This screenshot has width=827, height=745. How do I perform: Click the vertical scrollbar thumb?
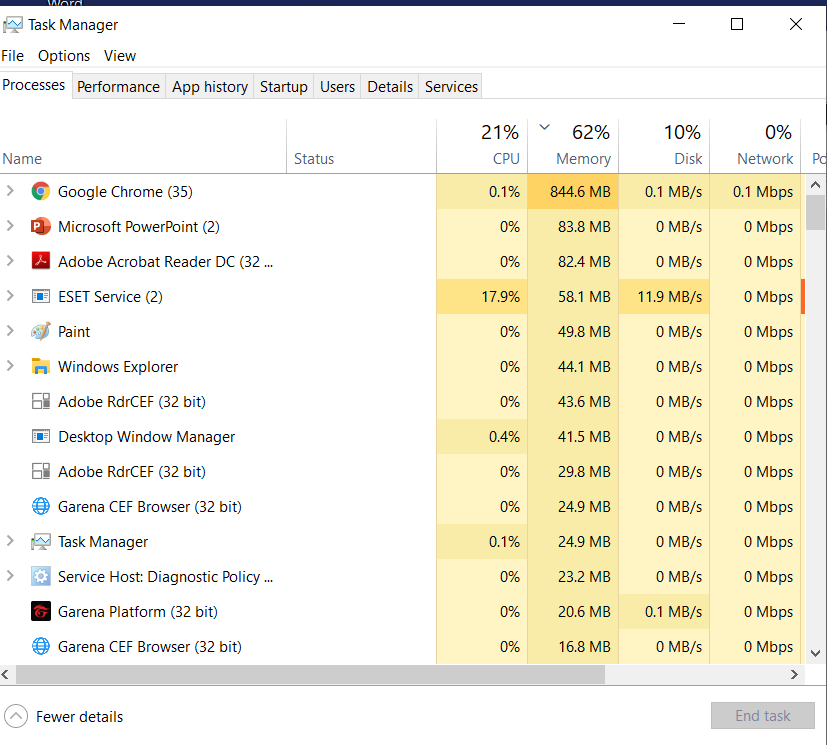[815, 212]
